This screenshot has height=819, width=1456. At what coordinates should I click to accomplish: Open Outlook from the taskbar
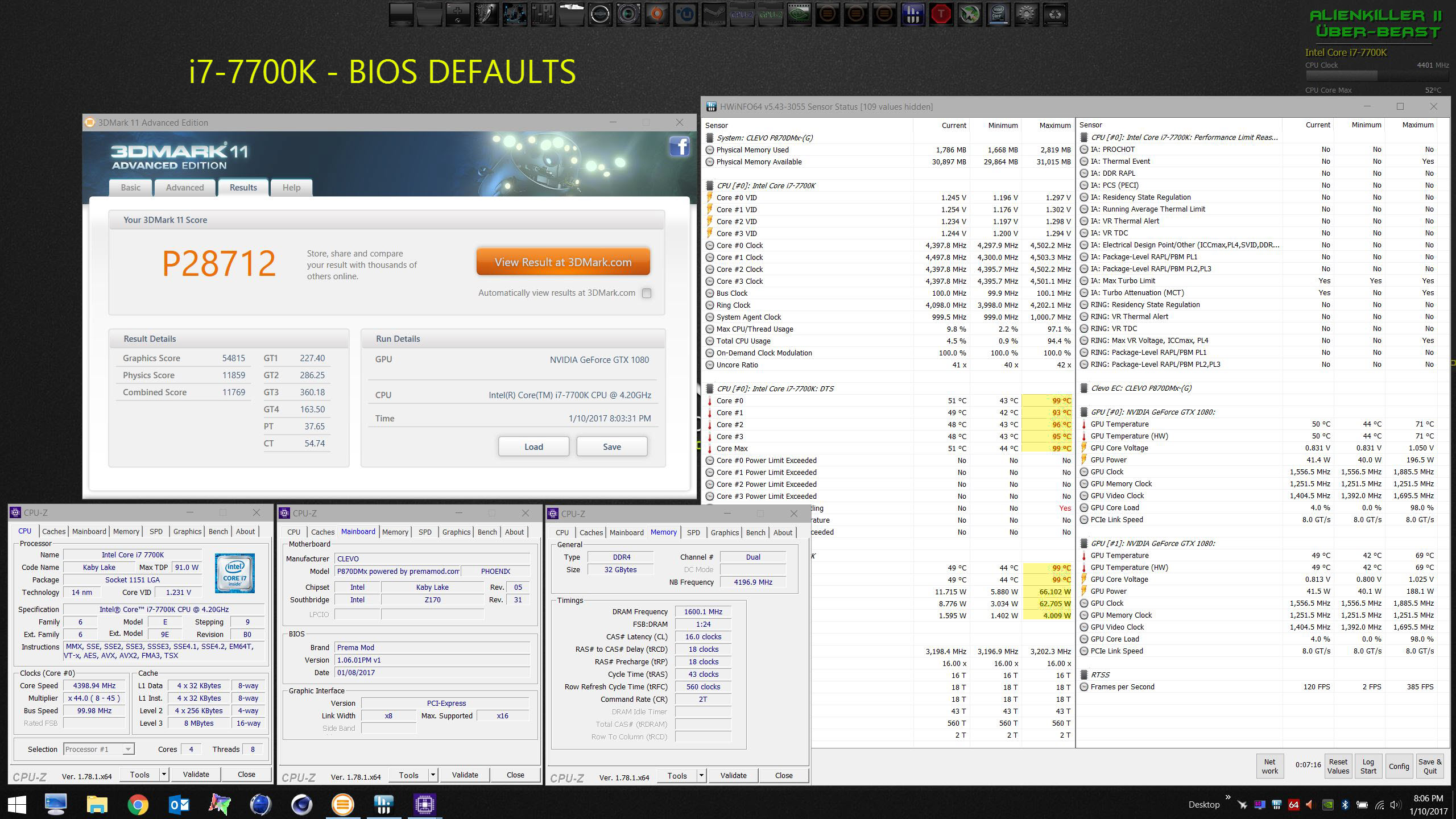tap(180, 804)
